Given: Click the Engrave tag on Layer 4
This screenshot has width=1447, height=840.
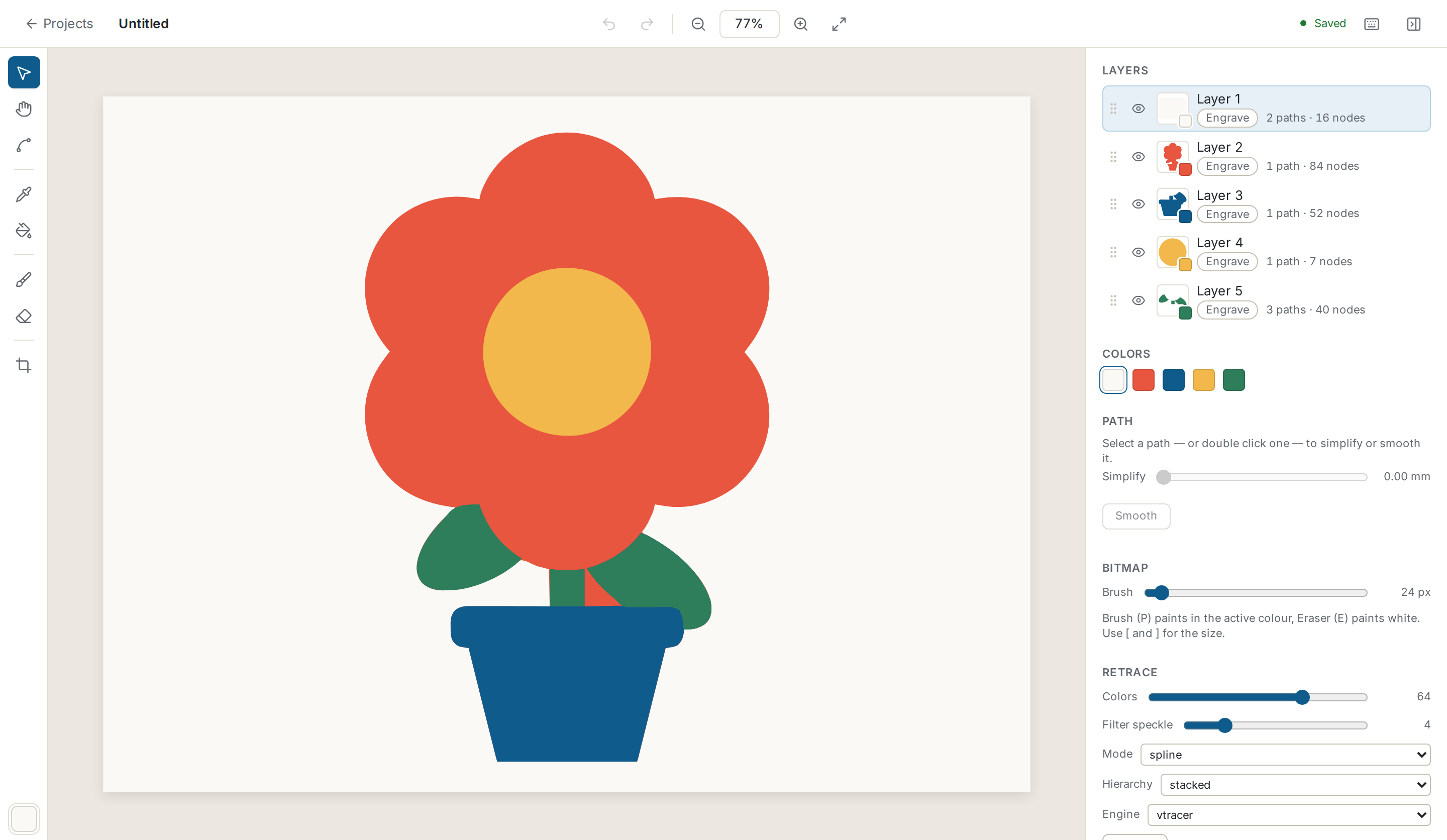Looking at the screenshot, I should (x=1227, y=261).
